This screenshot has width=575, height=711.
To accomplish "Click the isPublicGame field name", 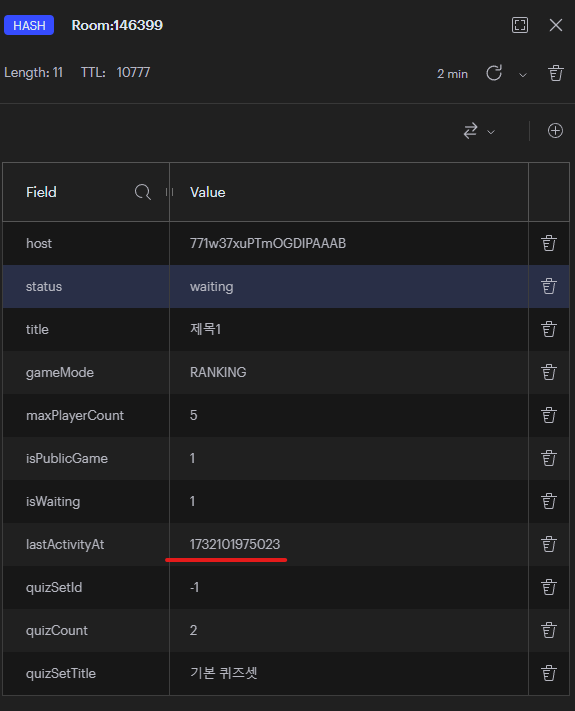I will (x=67, y=458).
